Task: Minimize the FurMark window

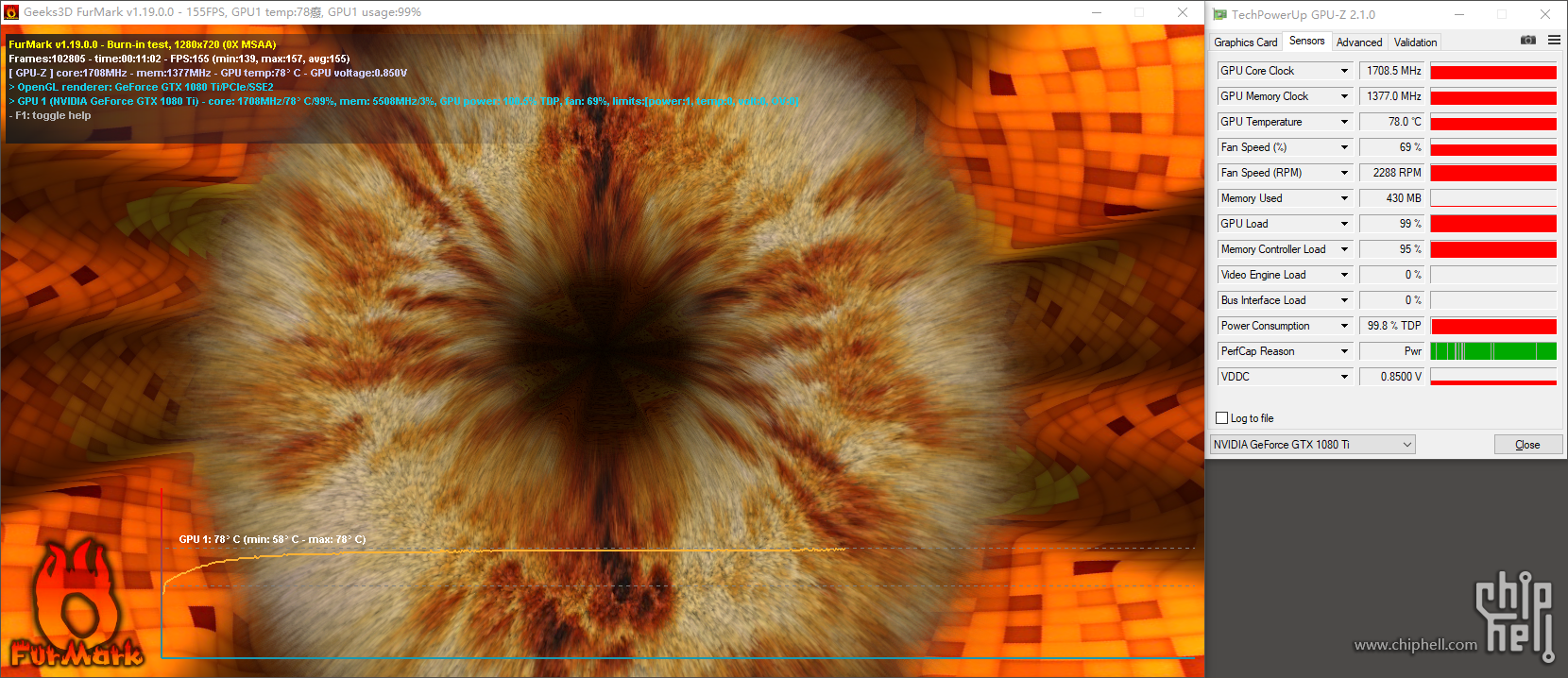Action: coord(1097,12)
